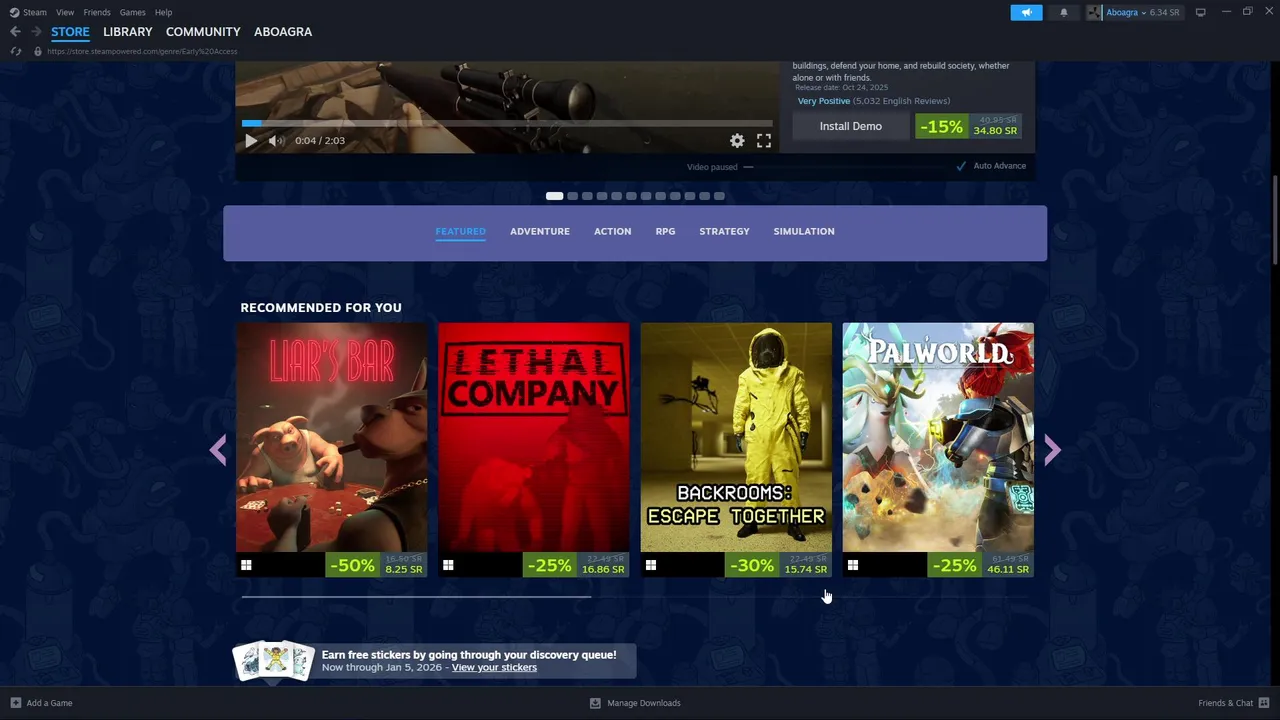Click the -25% 16.86 SR Lethal Company price
Viewport: 1280px width, 720px height.
tap(577, 565)
